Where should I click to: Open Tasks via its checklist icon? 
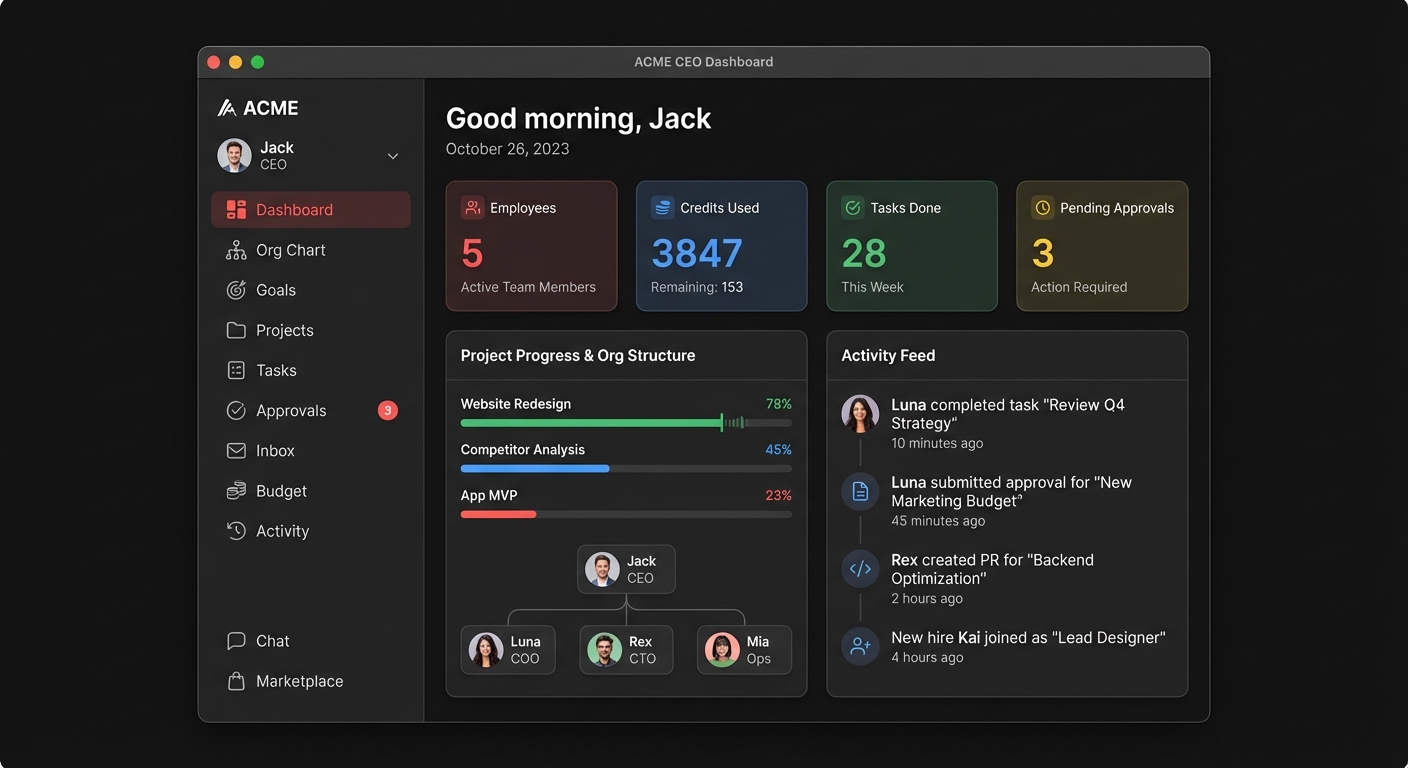235,370
